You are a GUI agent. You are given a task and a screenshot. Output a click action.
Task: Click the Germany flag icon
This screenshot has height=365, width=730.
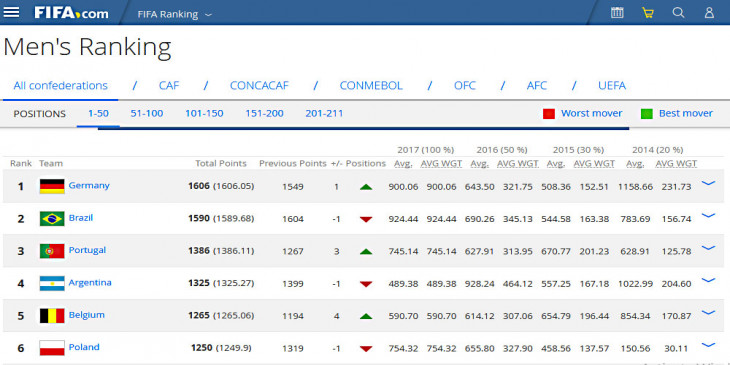(52, 186)
